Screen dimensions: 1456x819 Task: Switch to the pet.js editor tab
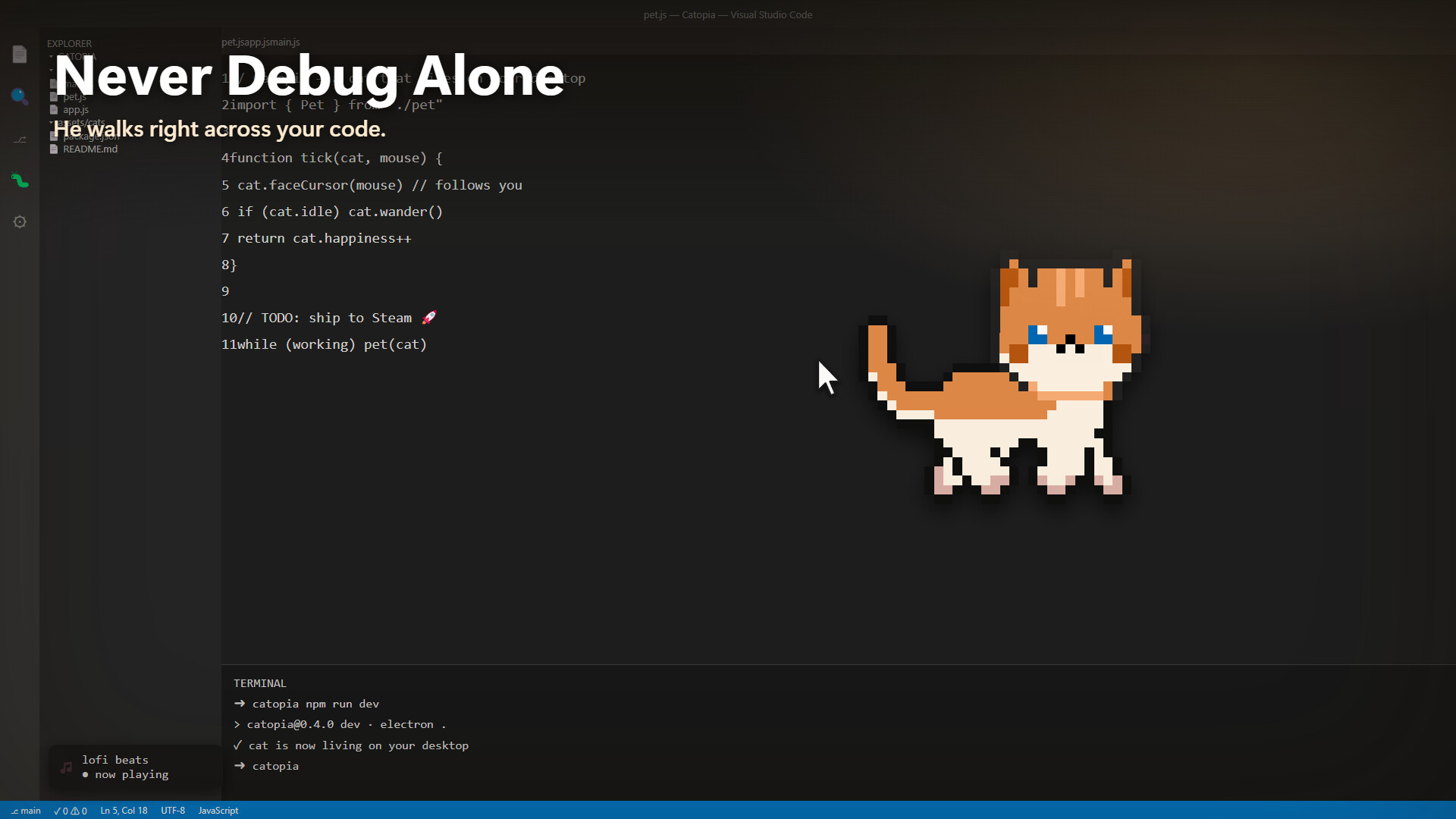(231, 42)
